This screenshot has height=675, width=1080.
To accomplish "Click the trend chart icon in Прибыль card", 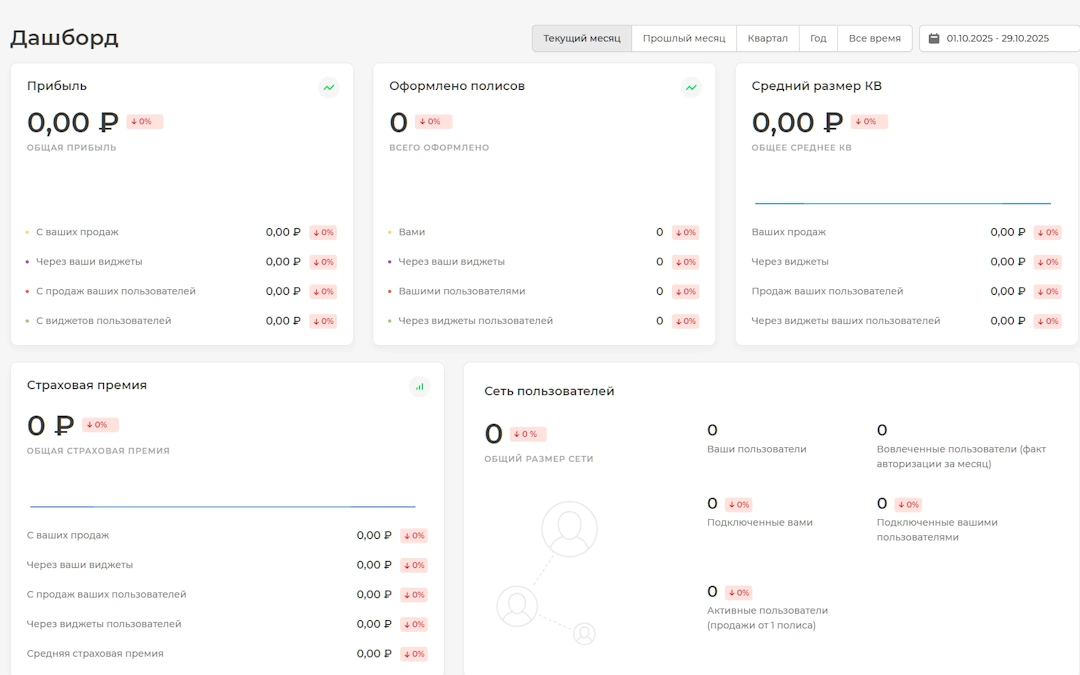I will pos(329,88).
